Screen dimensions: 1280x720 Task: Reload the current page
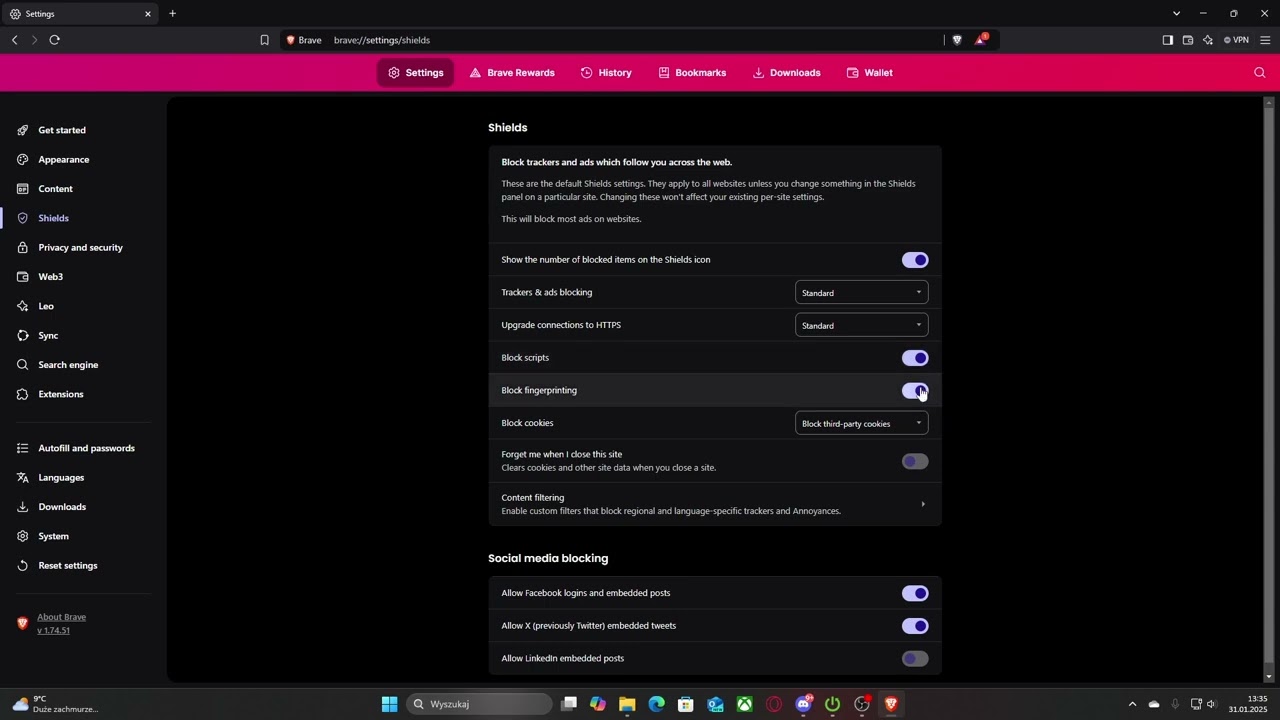click(x=54, y=40)
